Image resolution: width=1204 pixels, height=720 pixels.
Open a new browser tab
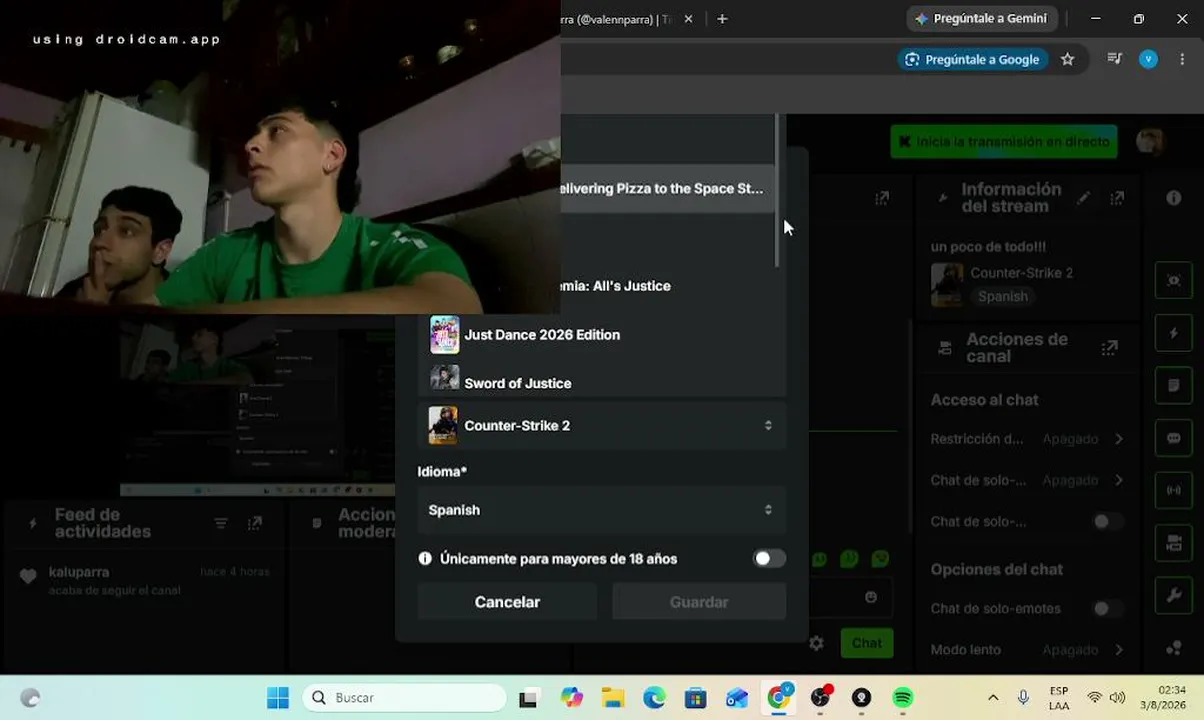[x=722, y=19]
